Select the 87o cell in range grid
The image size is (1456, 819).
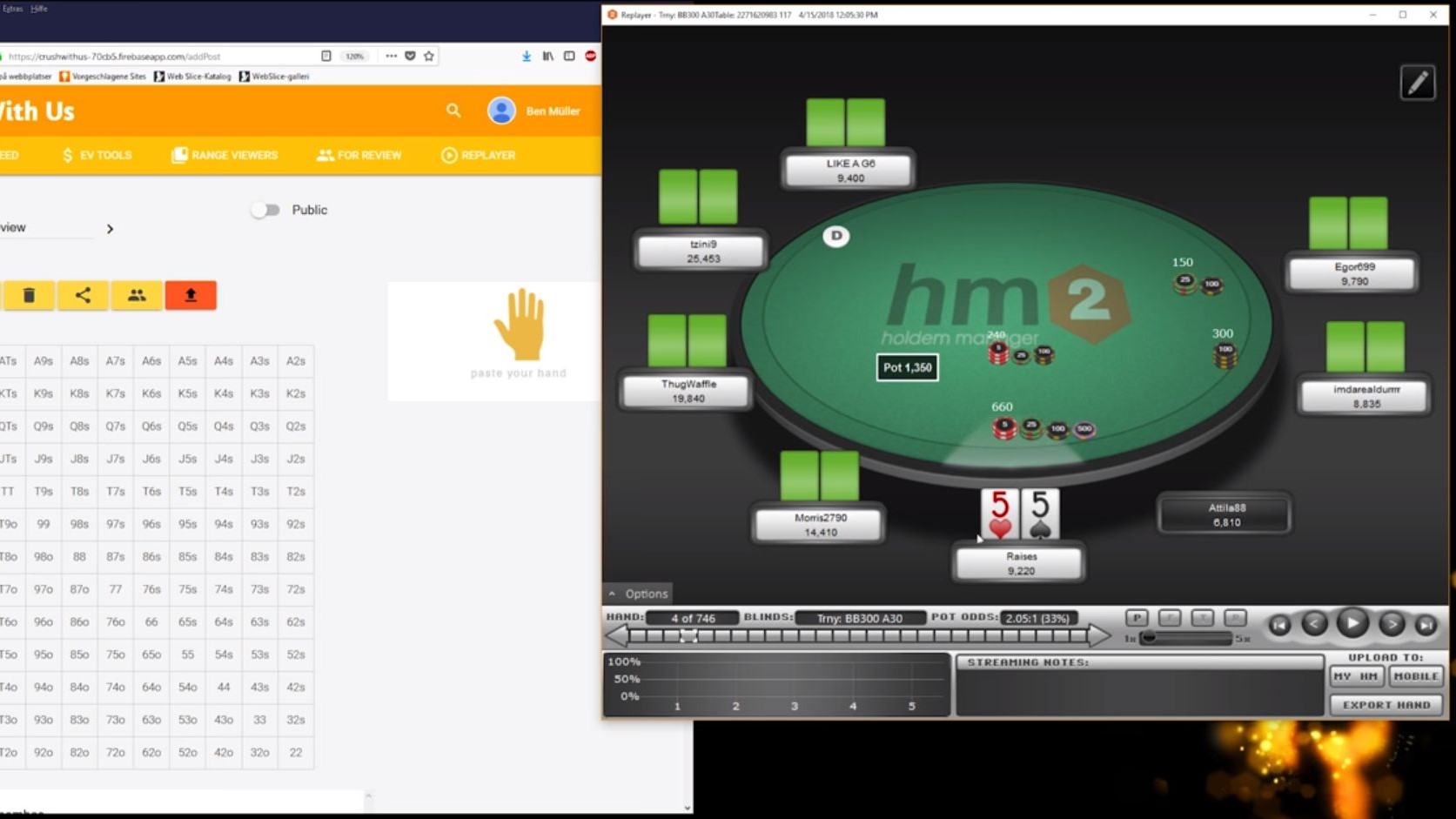coord(79,589)
